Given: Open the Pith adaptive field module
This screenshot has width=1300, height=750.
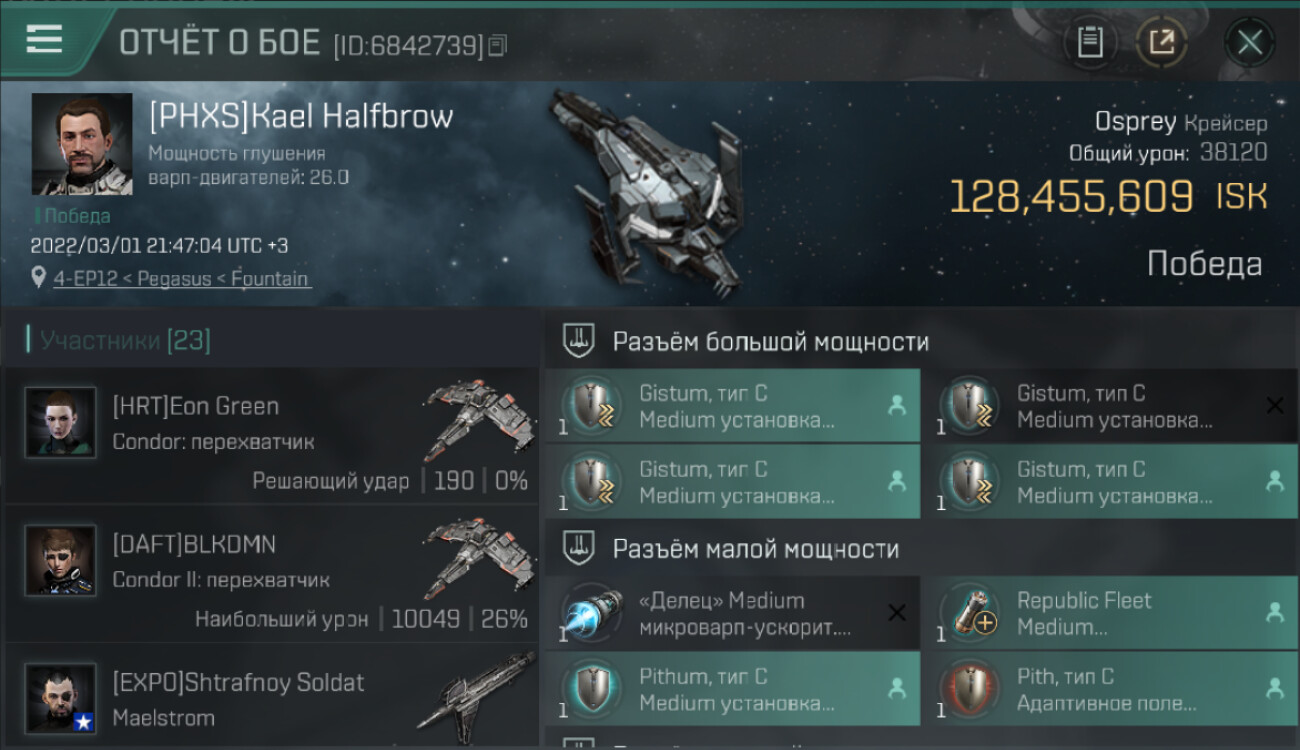Looking at the screenshot, I should [x=1110, y=689].
